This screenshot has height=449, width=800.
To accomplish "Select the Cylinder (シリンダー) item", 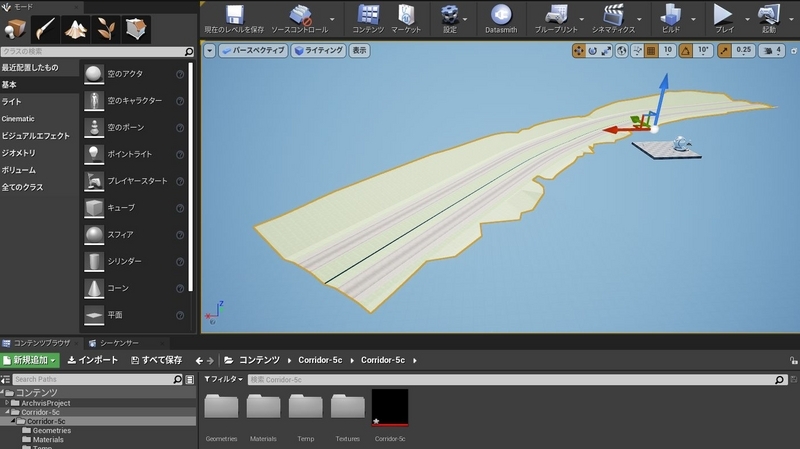I will [134, 261].
